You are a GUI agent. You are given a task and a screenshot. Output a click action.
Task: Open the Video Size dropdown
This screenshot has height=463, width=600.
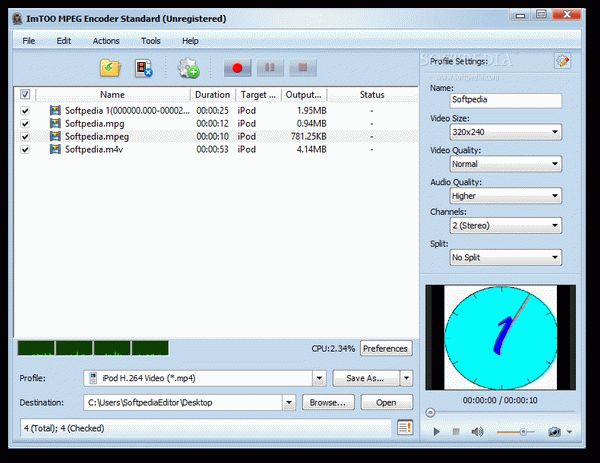coord(505,132)
